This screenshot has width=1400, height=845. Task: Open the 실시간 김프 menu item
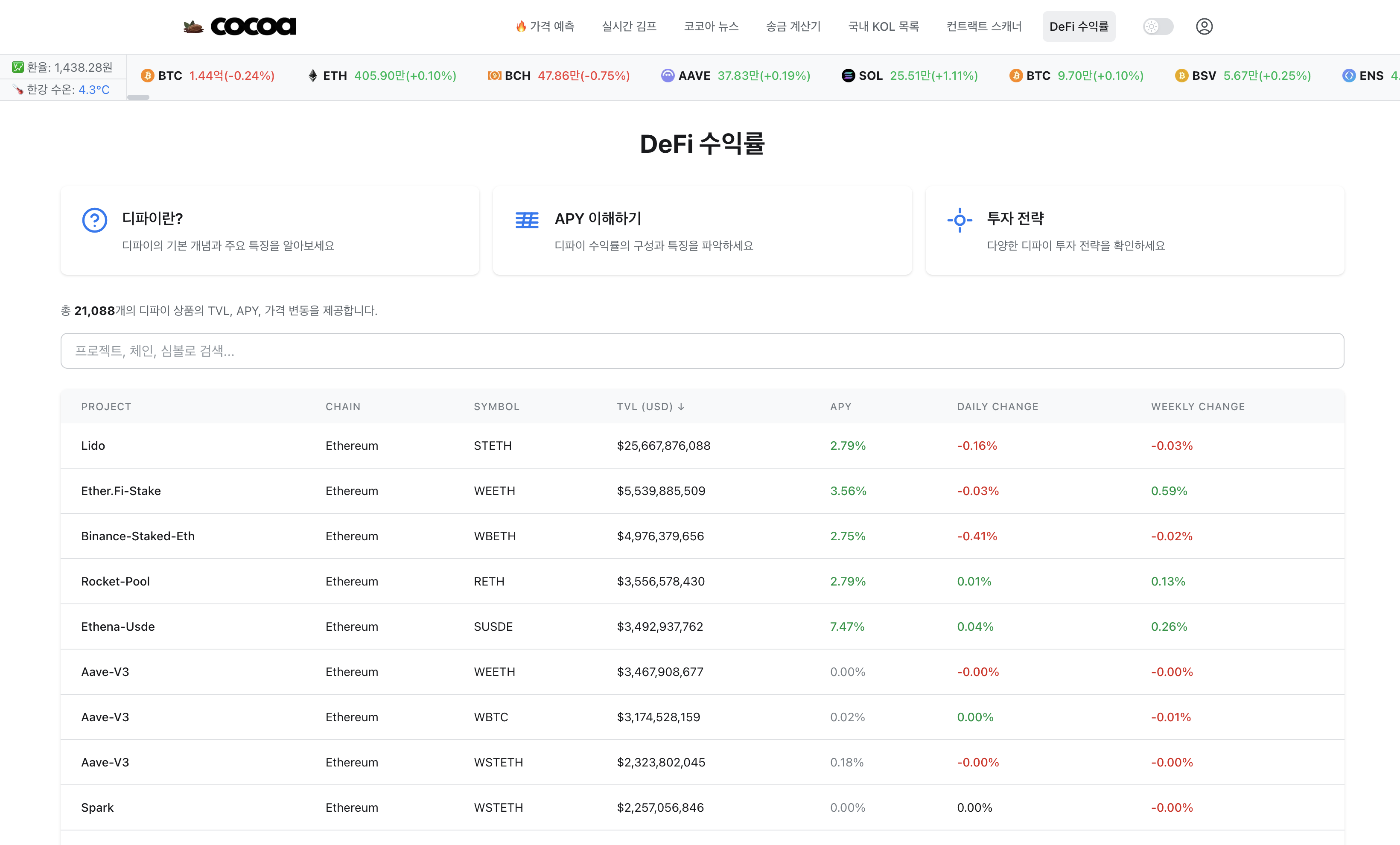coord(629,26)
